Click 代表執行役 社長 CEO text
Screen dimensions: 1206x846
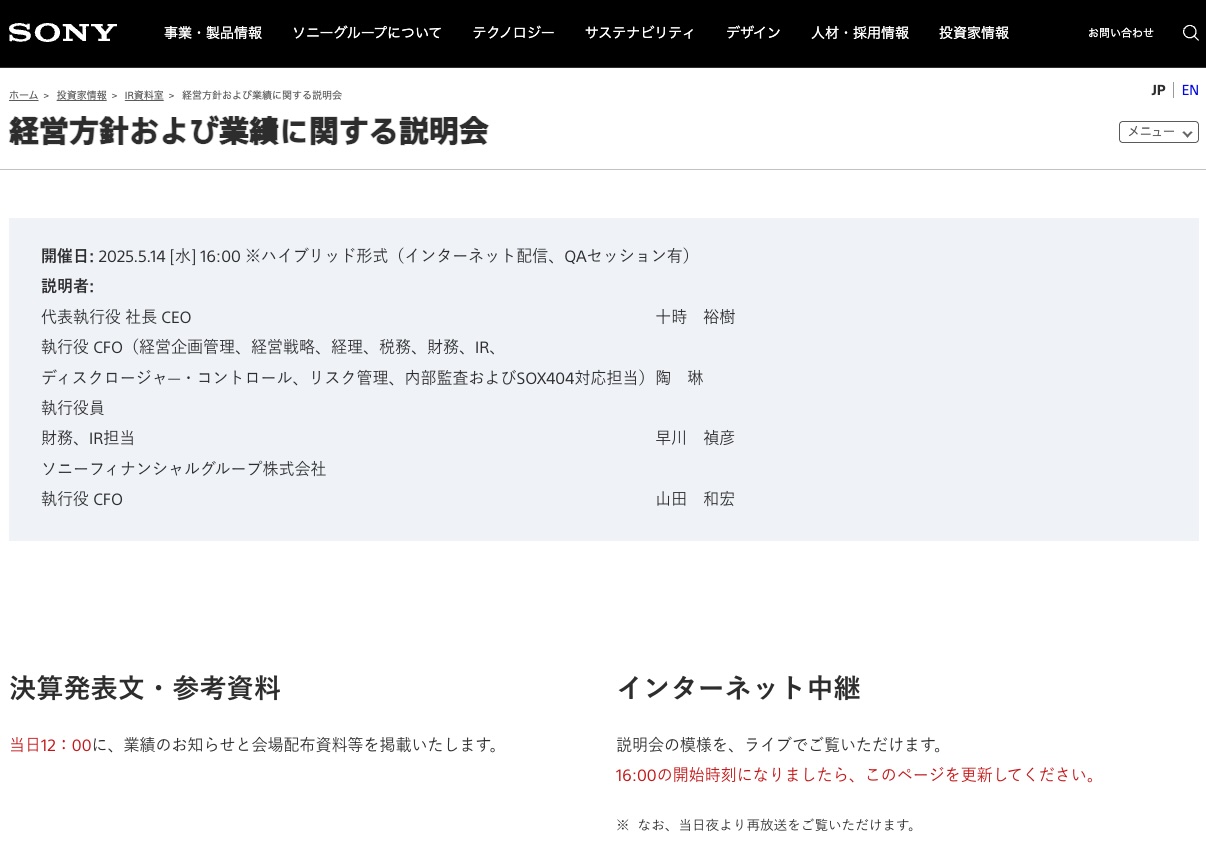coord(116,317)
